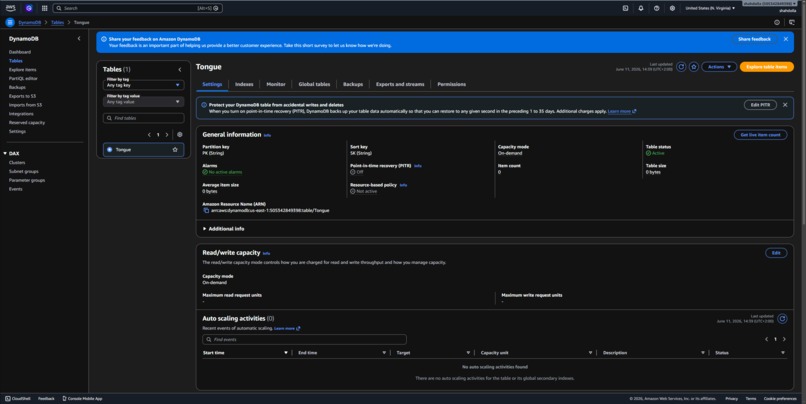806x404 pixels.
Task: Open Learn more link in PITR notice
Action: [x=622, y=112]
